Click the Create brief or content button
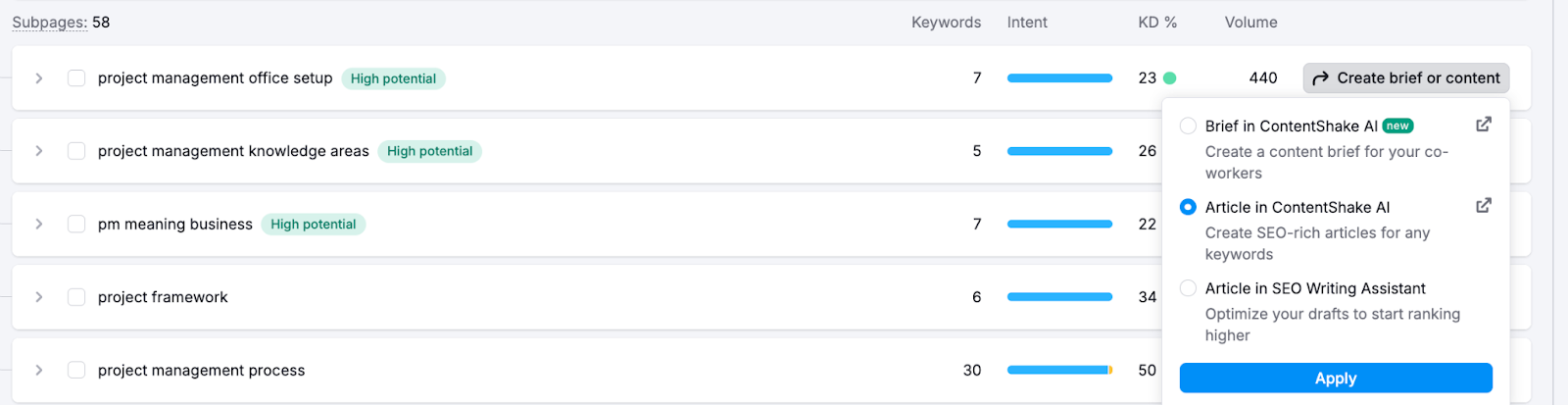Viewport: 1568px width, 405px height. [1406, 78]
